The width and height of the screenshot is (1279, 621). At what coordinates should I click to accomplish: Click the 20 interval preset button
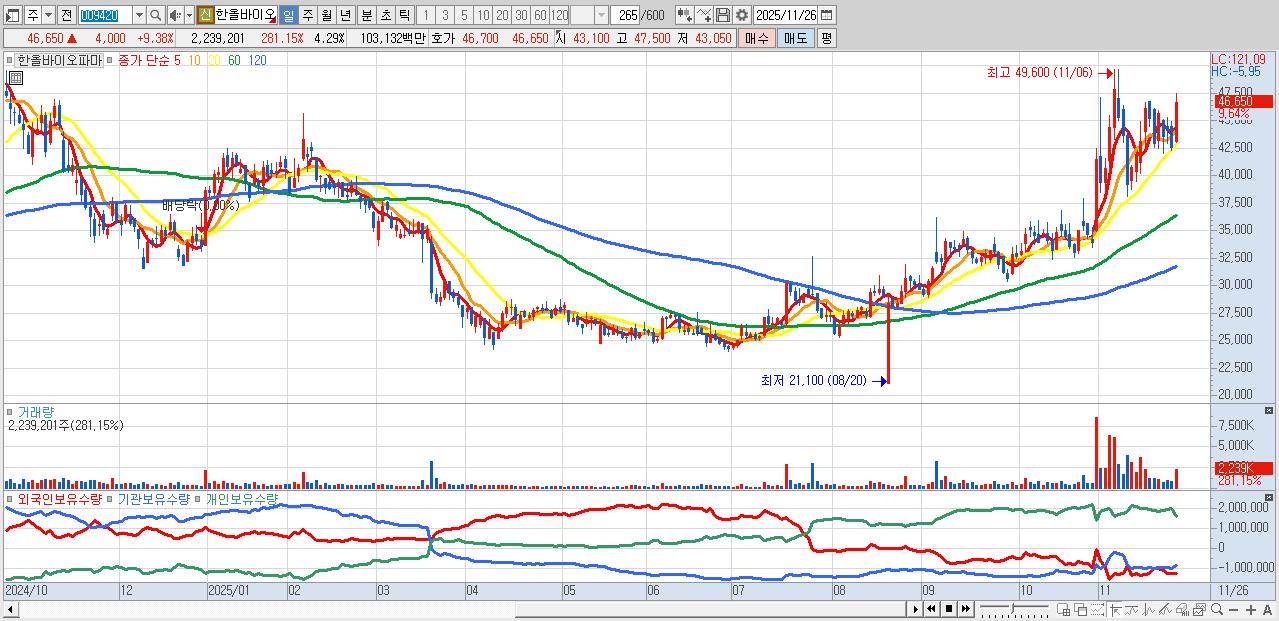pos(502,15)
